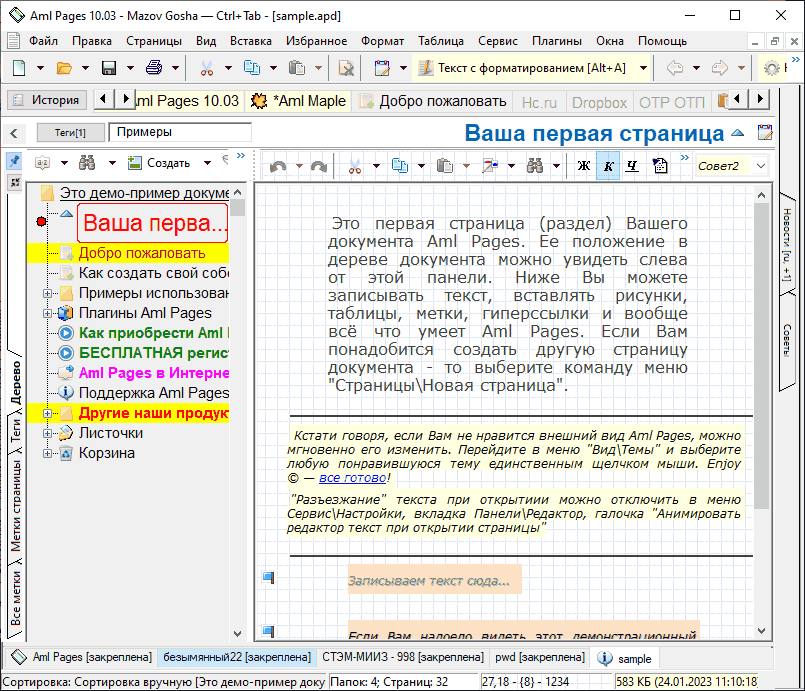Go back with the left arrow navigation icon
Screen dimensions: 805x691
675,68
